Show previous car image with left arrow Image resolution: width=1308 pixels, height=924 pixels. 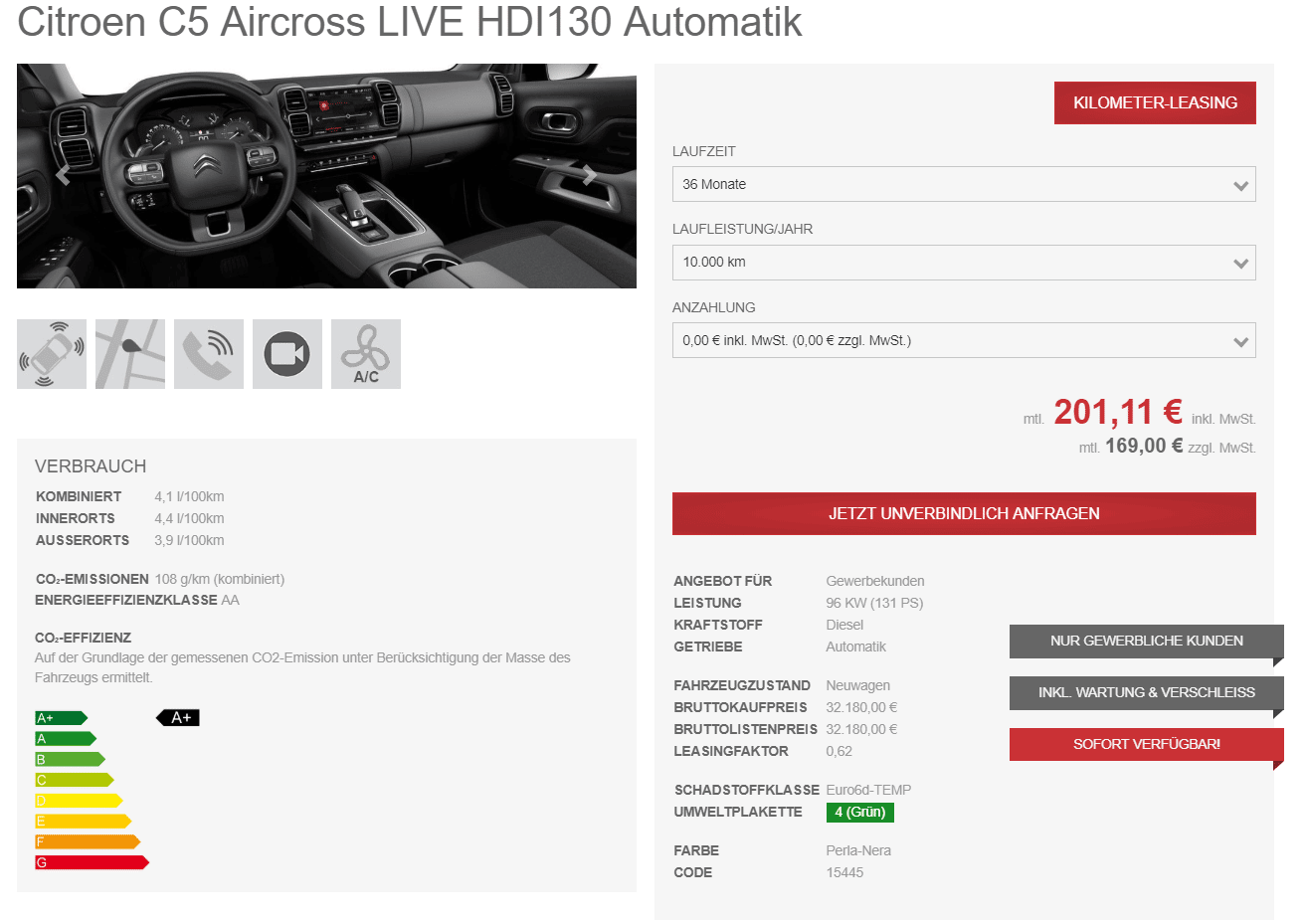(x=63, y=176)
